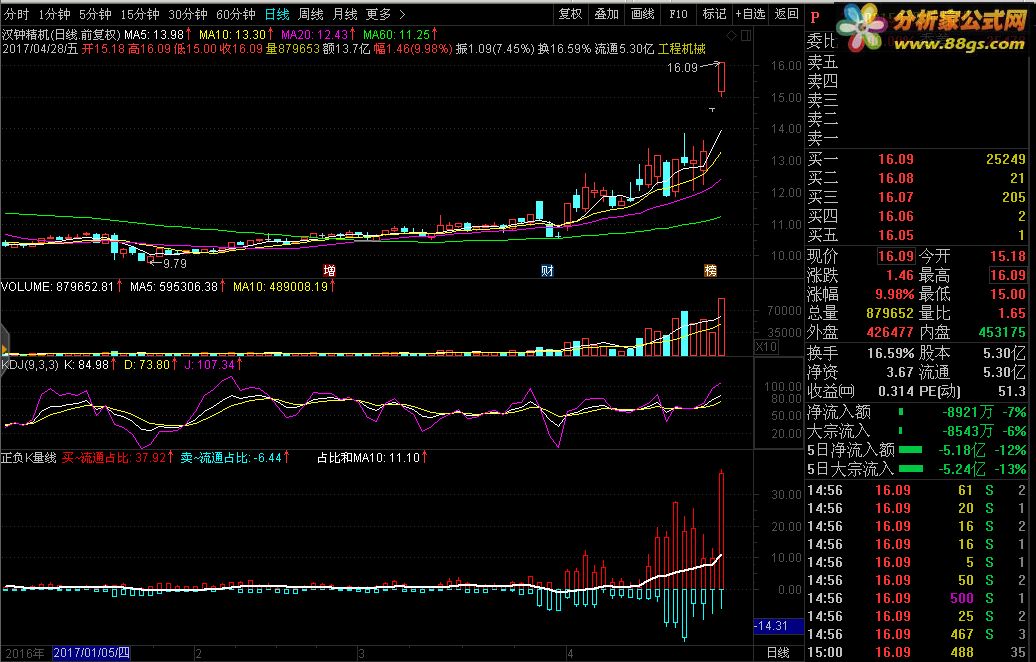Click the right chevron after 更多
The image size is (1036, 662).
click(402, 14)
